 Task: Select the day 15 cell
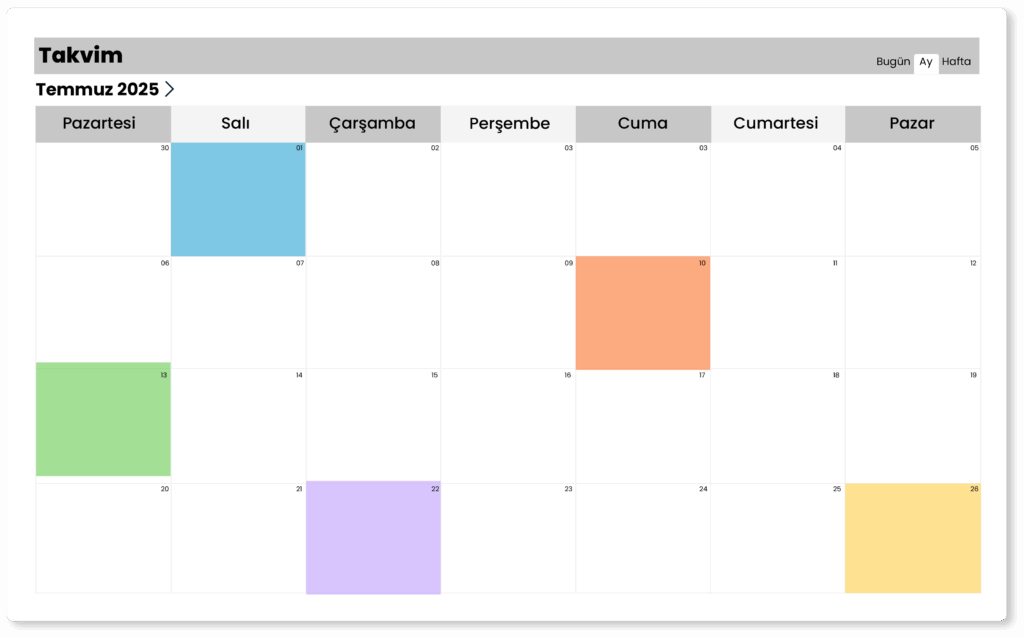coord(373,425)
